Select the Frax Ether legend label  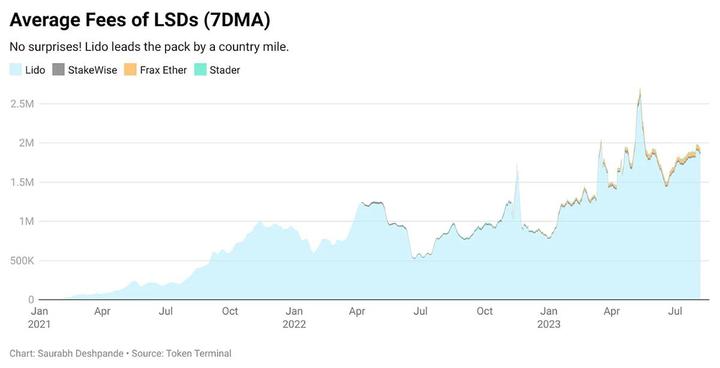coord(163,70)
